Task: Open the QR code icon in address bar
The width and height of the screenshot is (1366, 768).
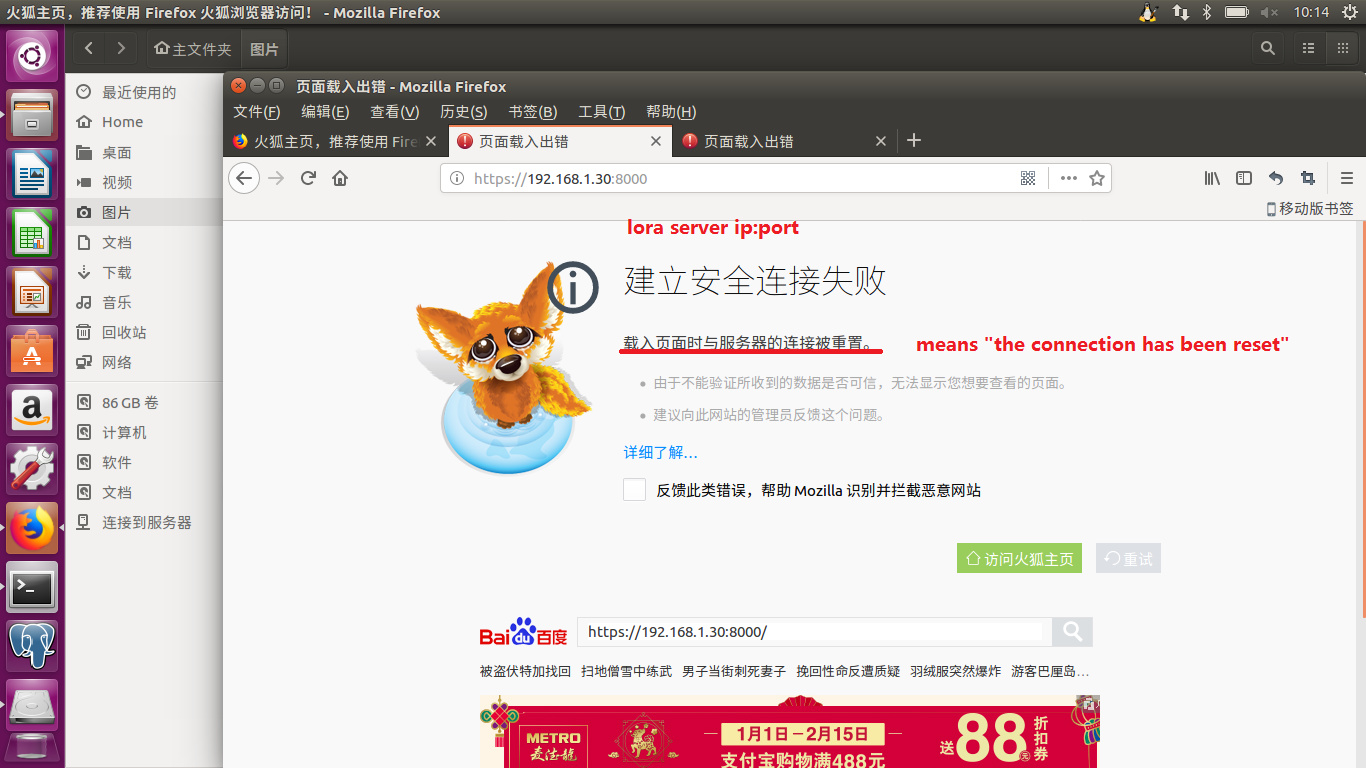Action: [1027, 178]
